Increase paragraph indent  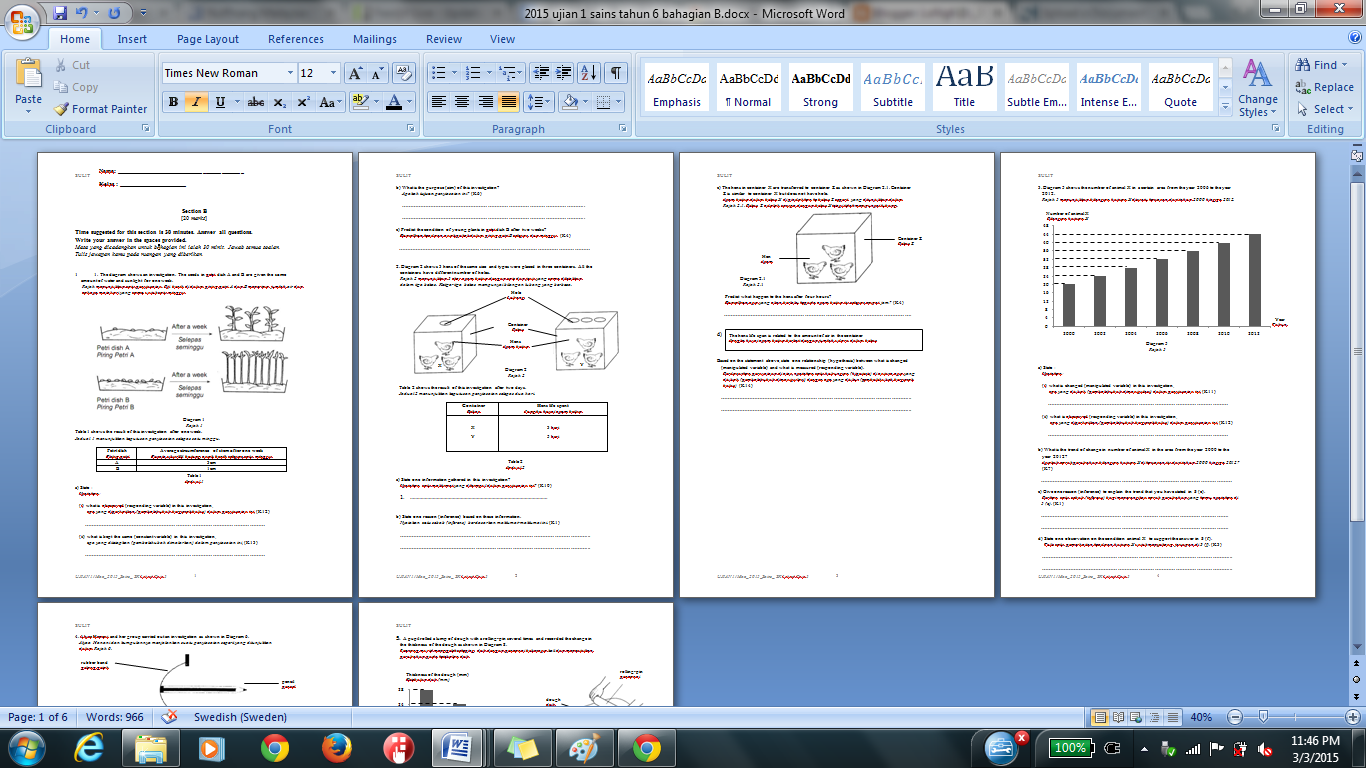coord(565,73)
